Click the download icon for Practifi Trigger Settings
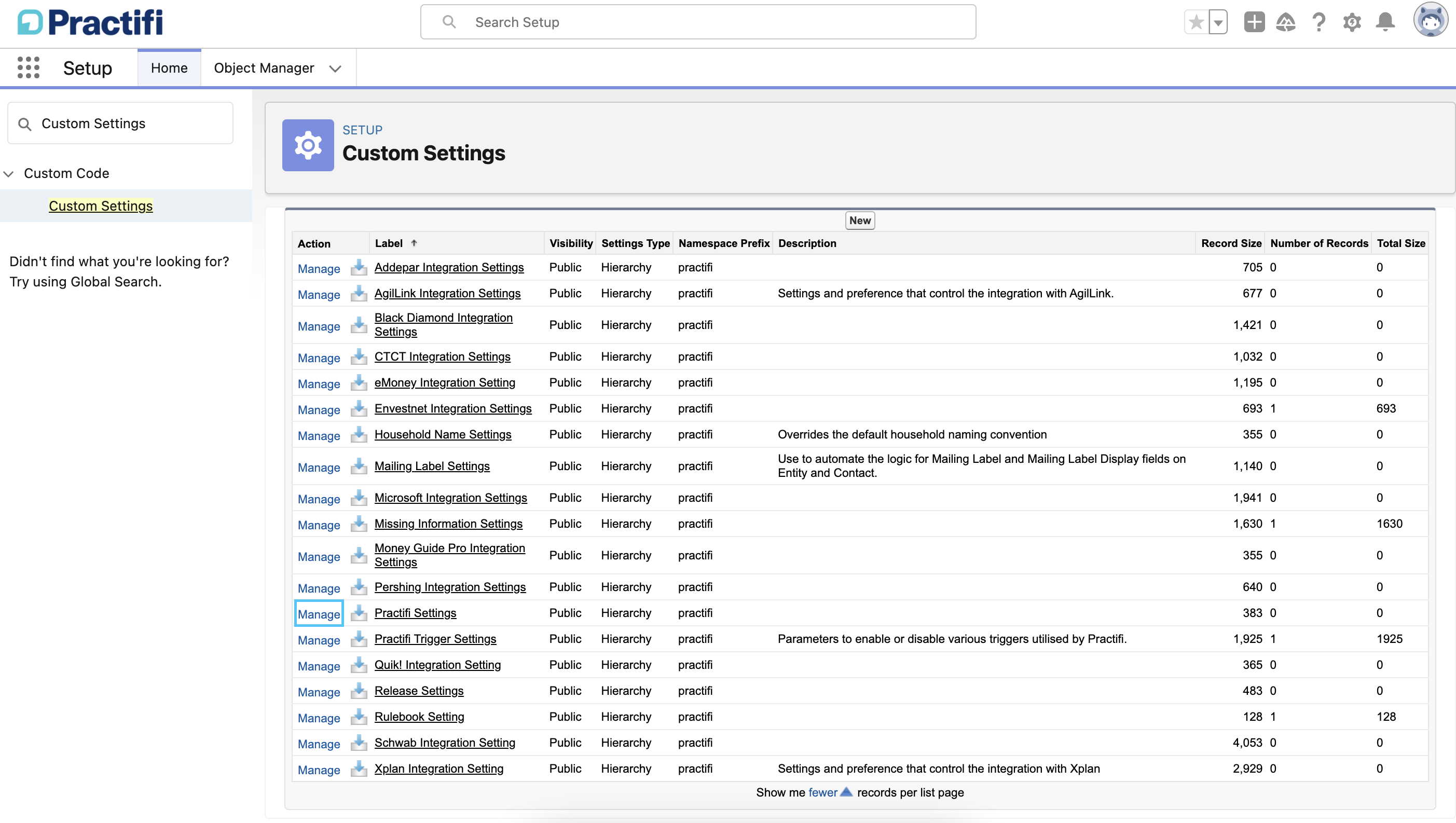 359,639
